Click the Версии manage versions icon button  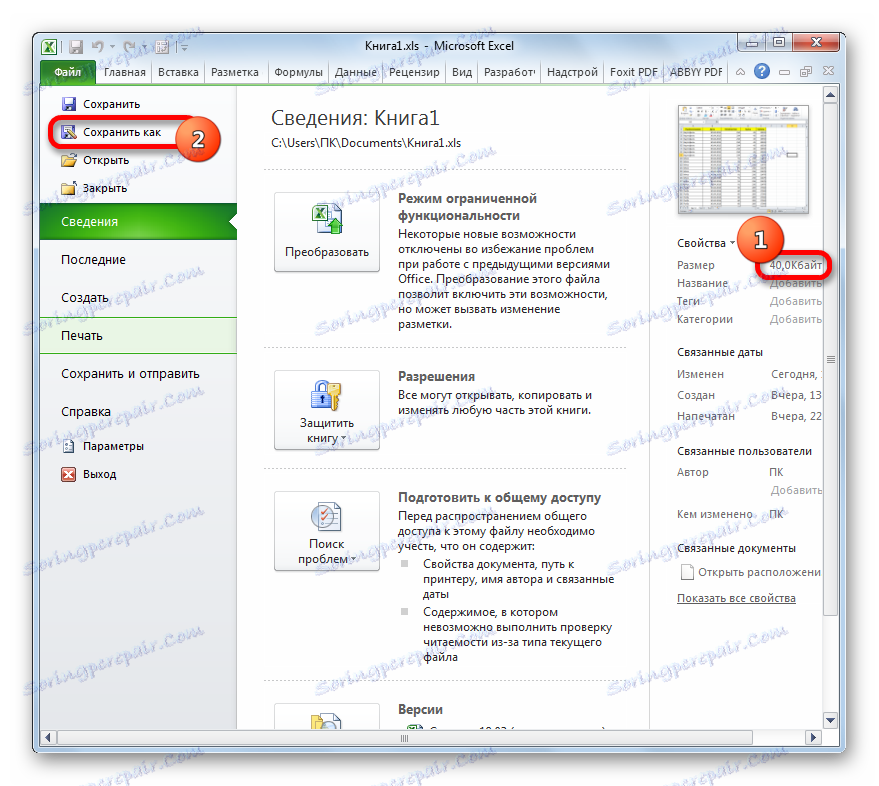pyautogui.click(x=327, y=716)
